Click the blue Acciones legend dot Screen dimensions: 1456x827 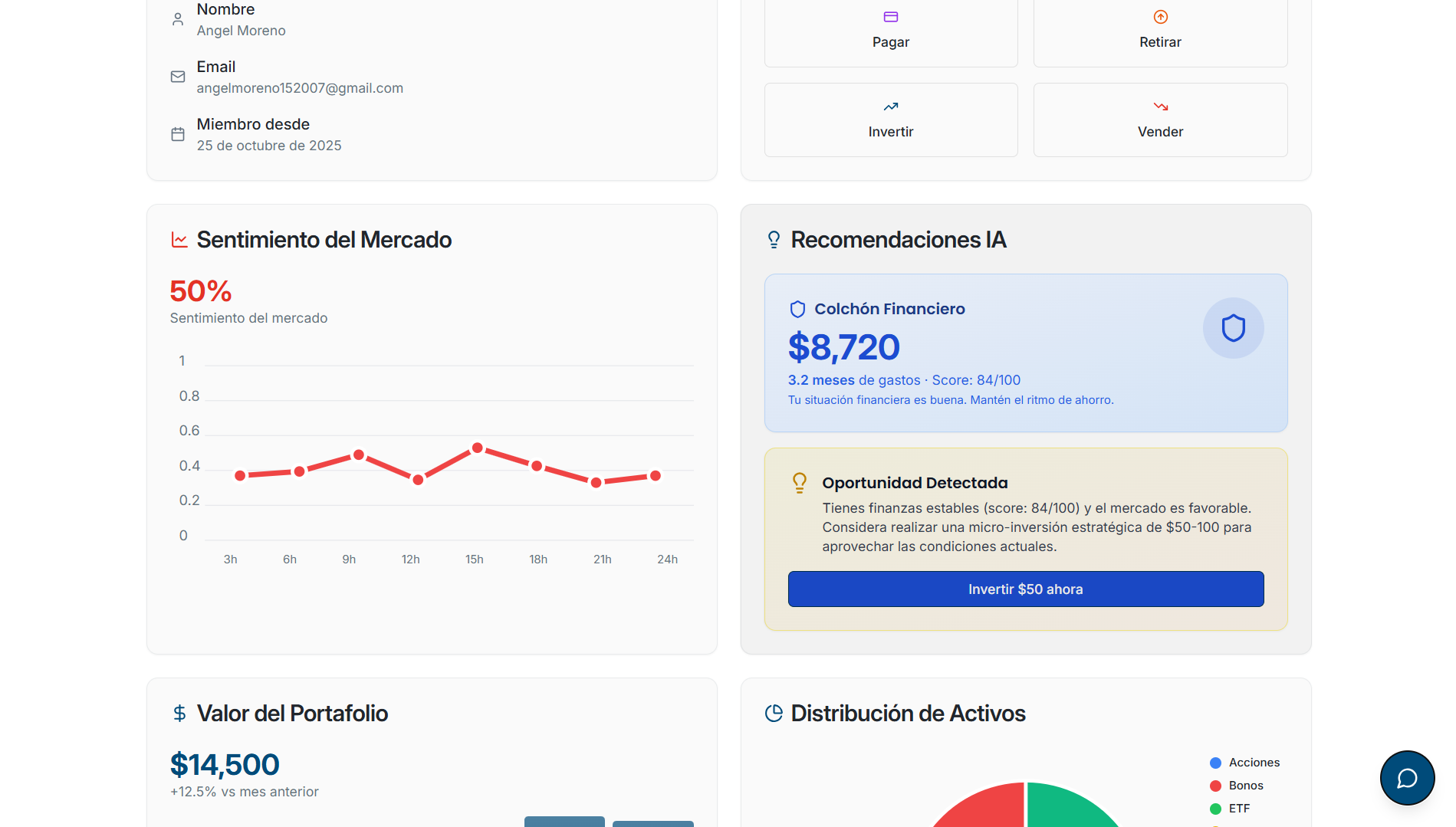pyautogui.click(x=1215, y=763)
